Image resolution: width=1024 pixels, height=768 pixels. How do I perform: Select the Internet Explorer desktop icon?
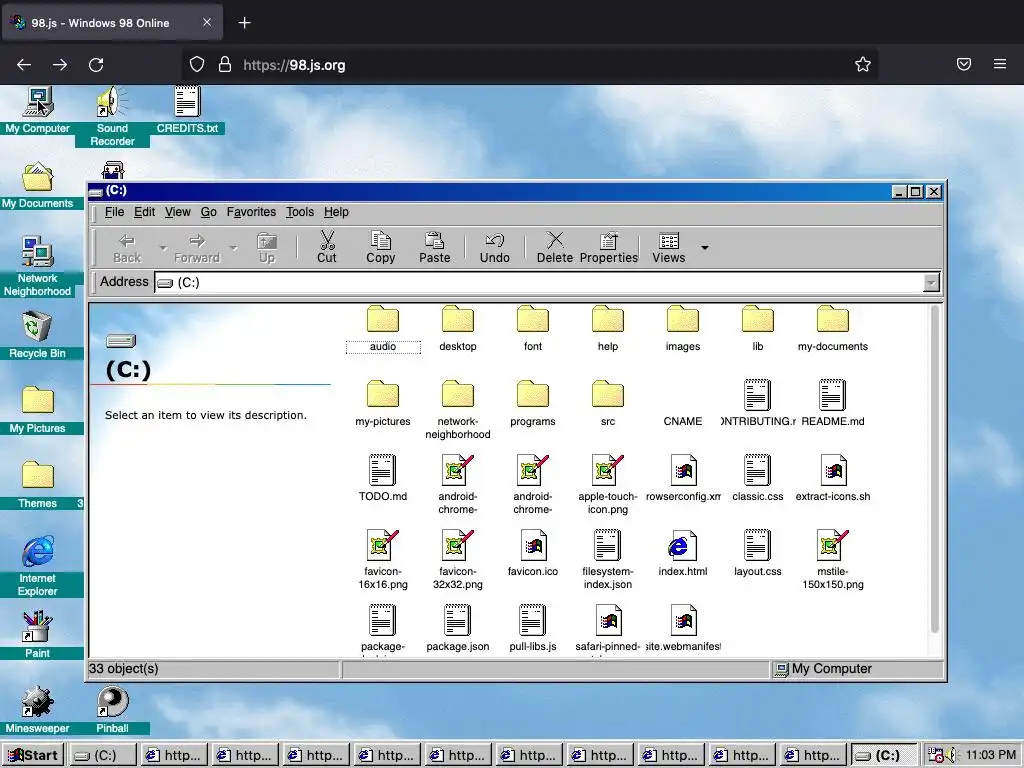pyautogui.click(x=37, y=566)
